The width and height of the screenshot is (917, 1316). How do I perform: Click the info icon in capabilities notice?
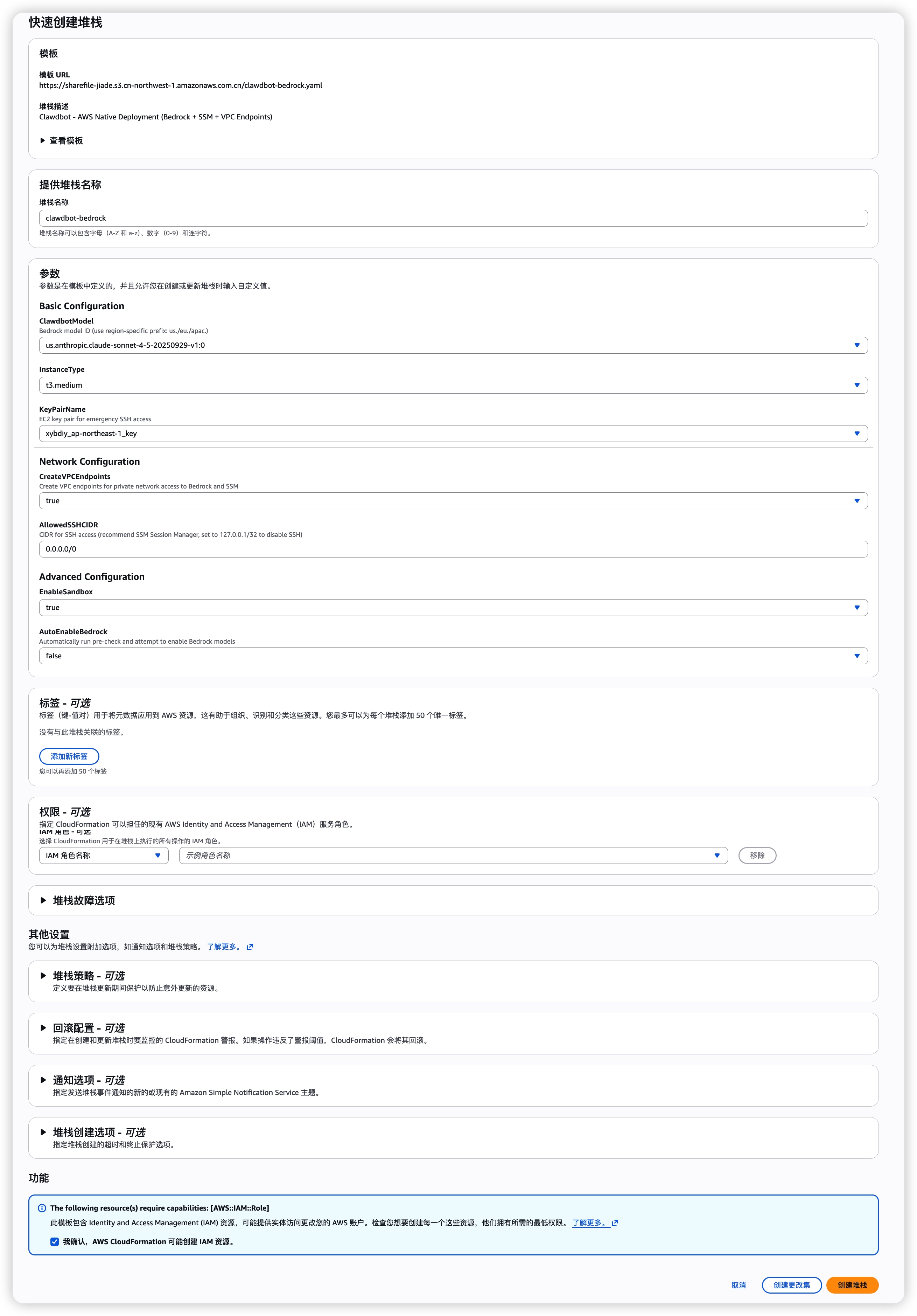click(42, 1208)
